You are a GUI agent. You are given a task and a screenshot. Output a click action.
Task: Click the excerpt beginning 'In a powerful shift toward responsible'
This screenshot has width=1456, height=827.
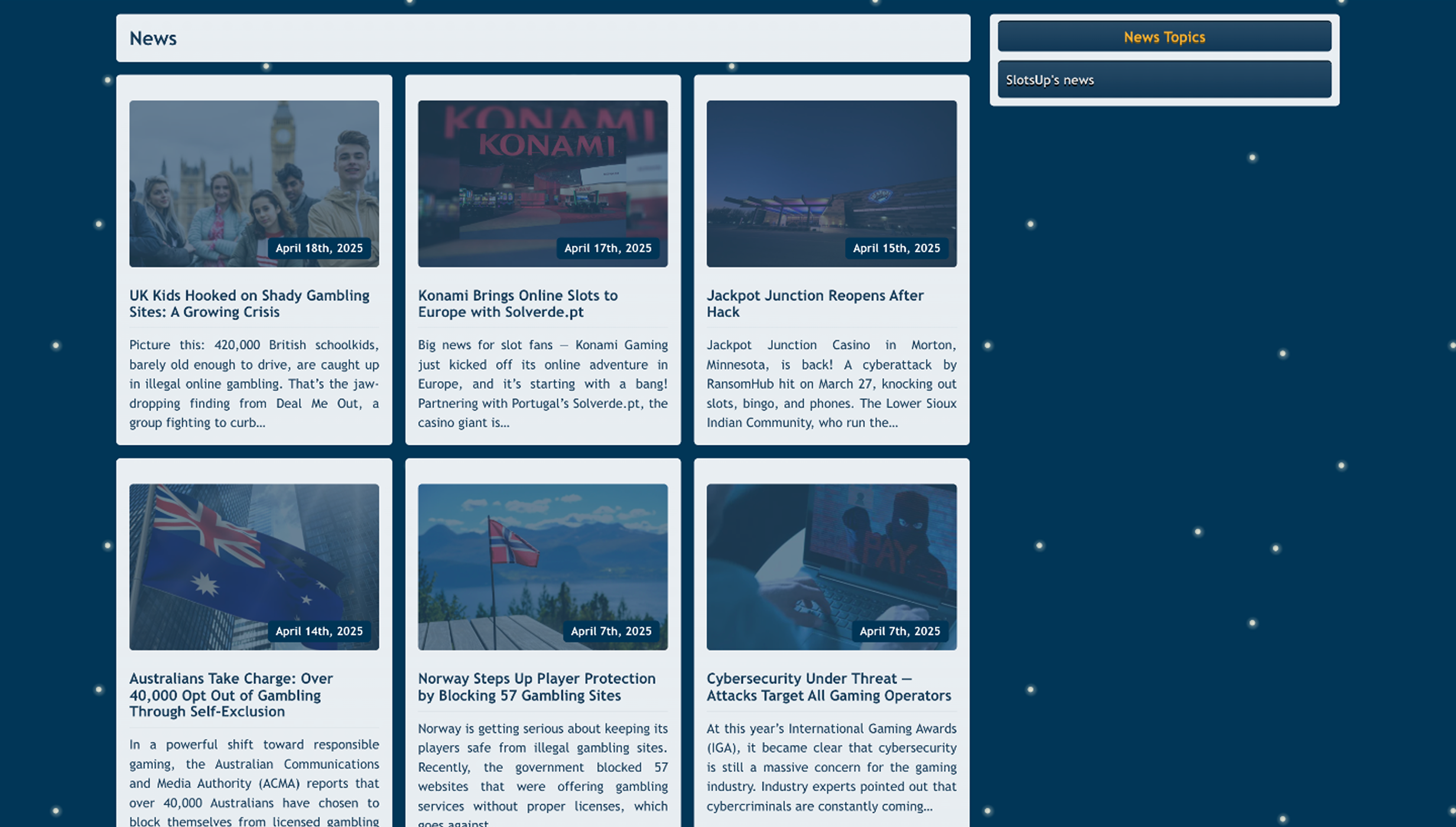[x=254, y=781]
